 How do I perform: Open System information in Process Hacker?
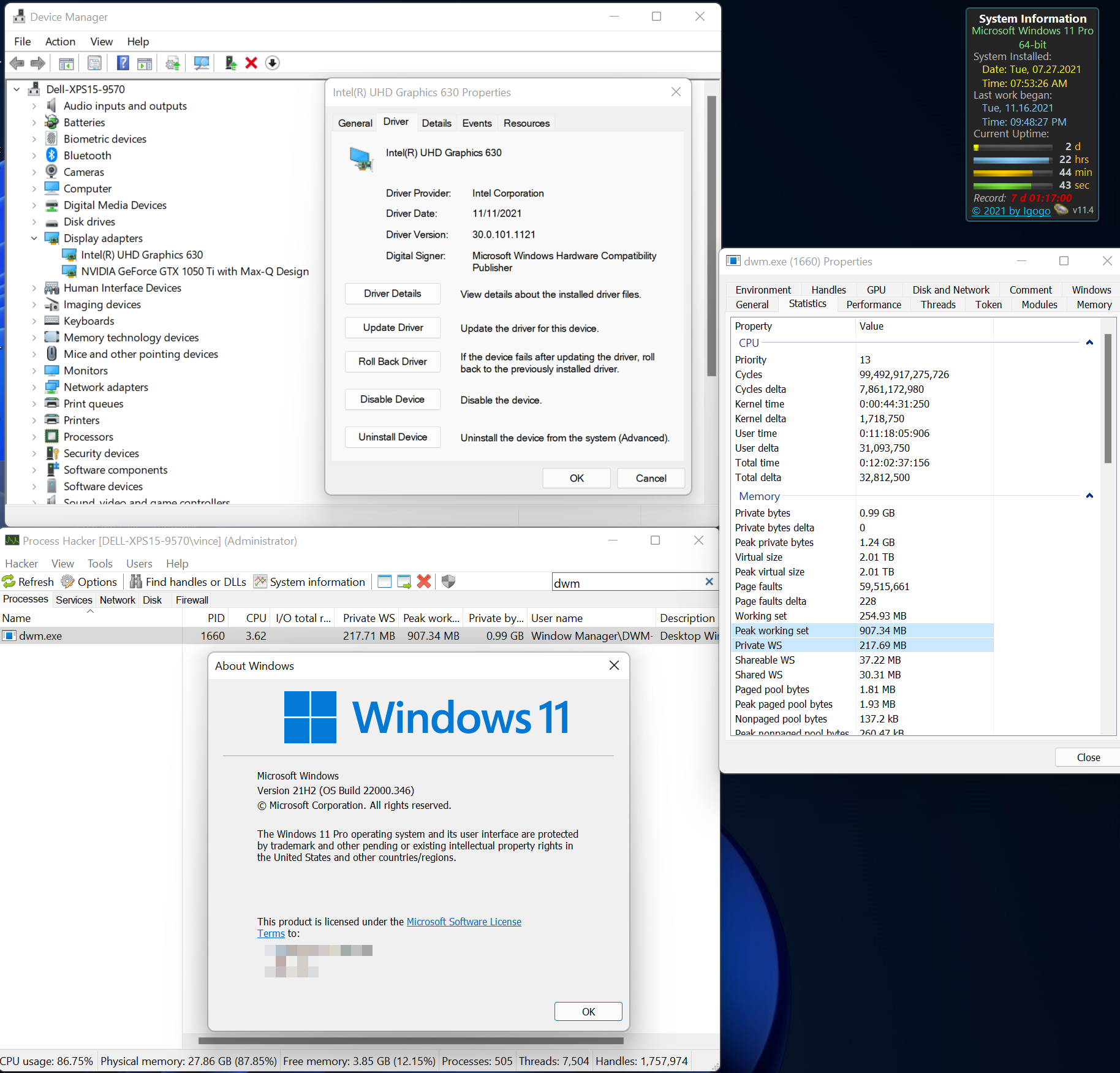(x=309, y=582)
